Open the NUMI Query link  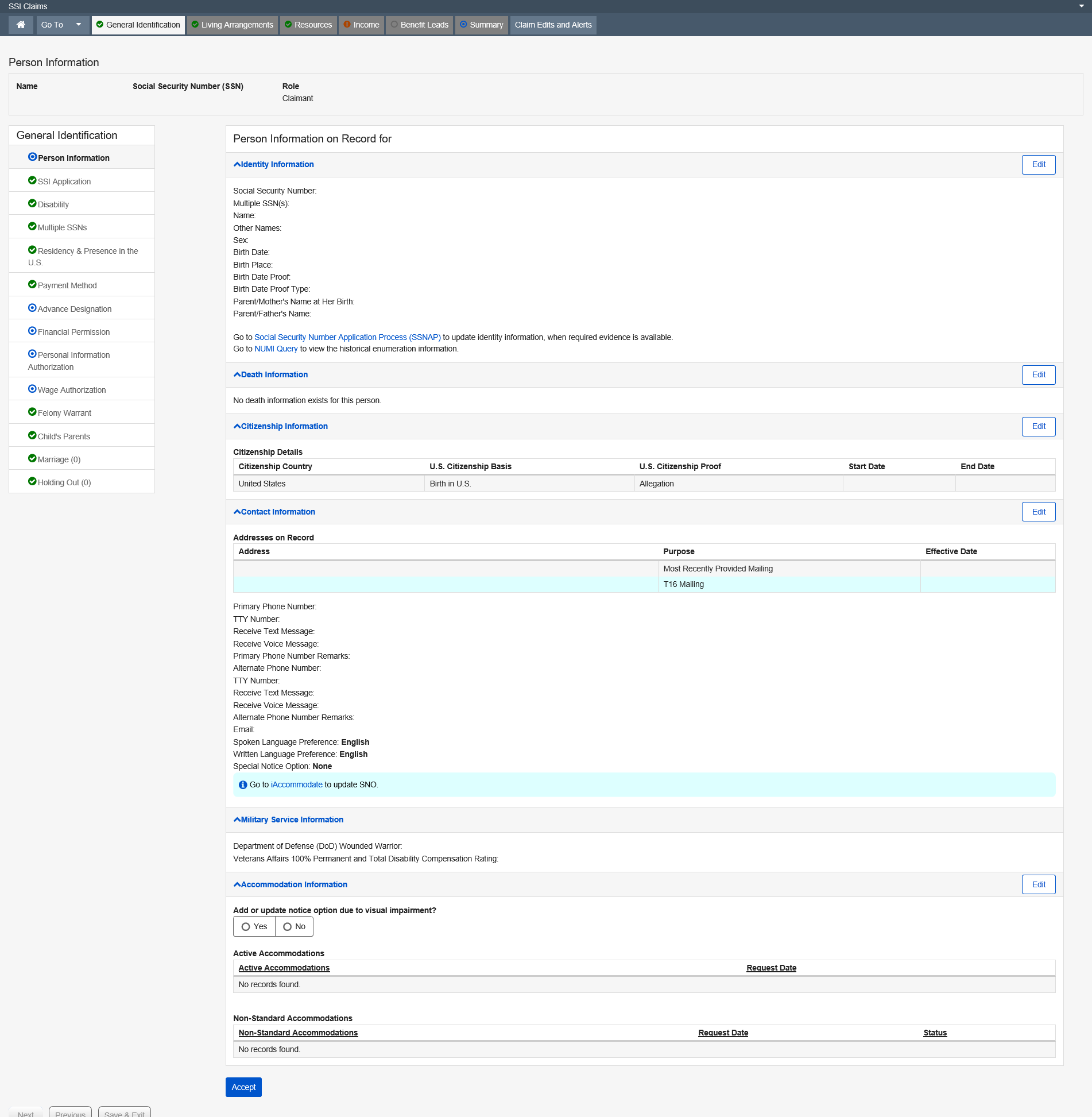(276, 349)
